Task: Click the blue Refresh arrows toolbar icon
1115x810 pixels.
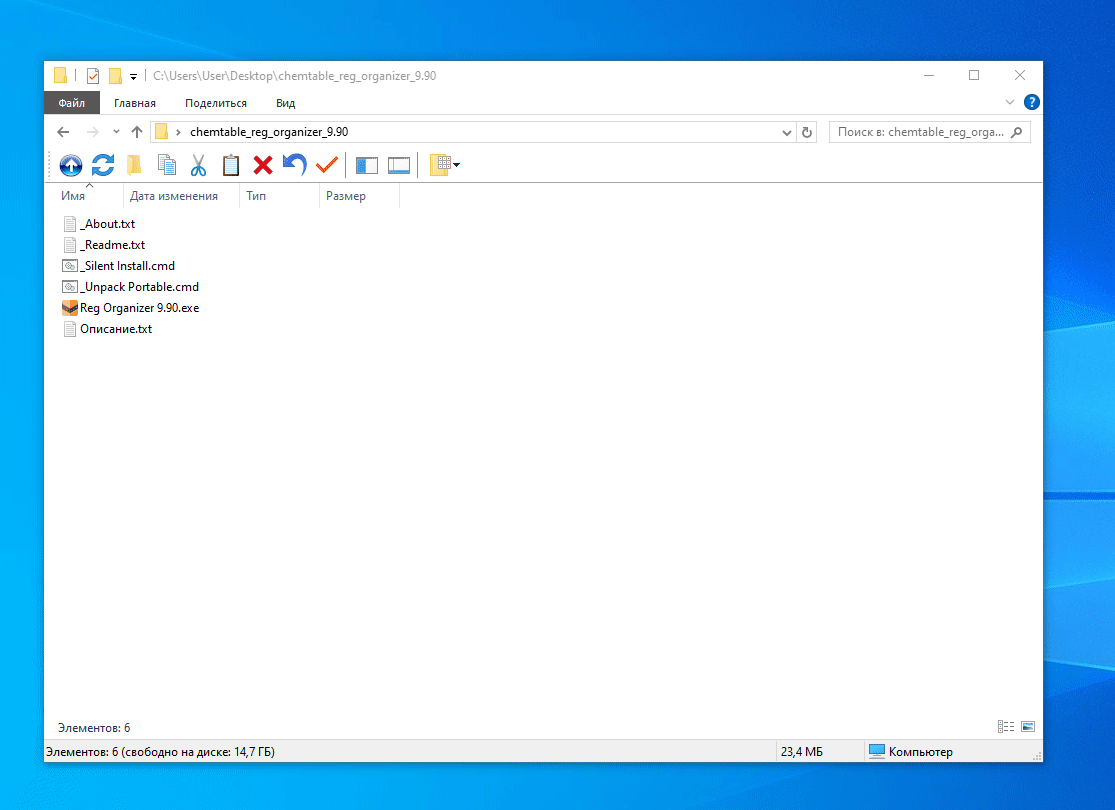Action: [x=103, y=165]
